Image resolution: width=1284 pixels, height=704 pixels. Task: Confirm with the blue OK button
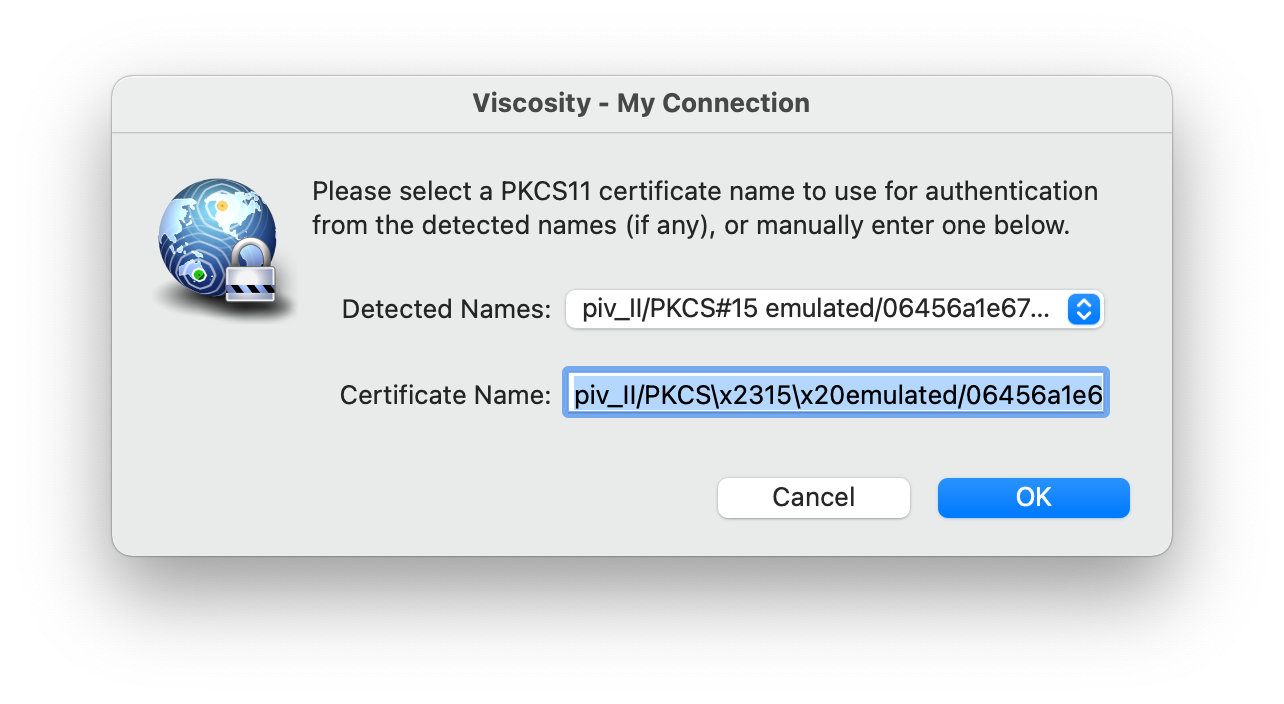(x=1033, y=498)
